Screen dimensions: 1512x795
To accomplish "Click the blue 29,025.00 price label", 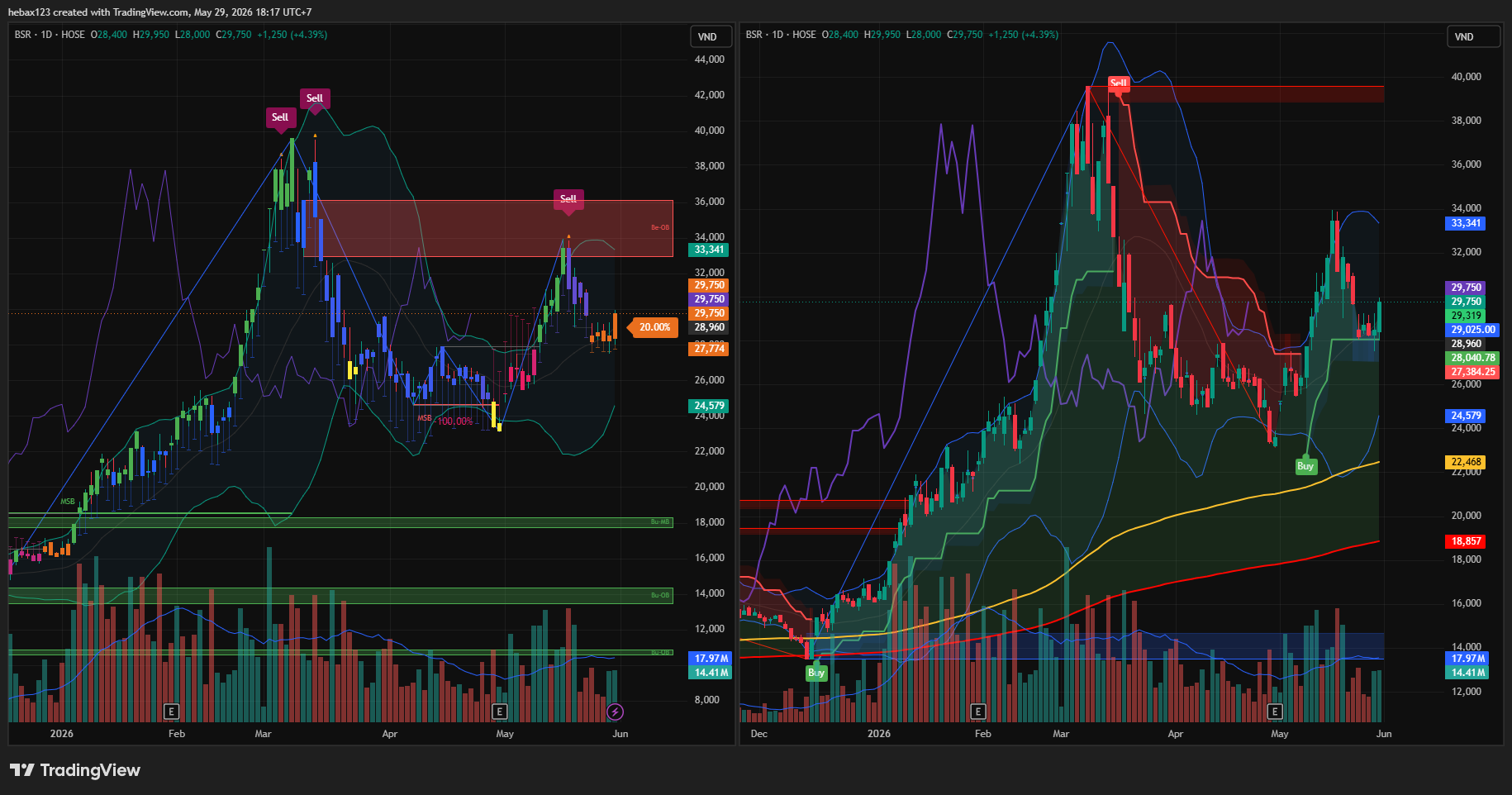I will (1473, 330).
